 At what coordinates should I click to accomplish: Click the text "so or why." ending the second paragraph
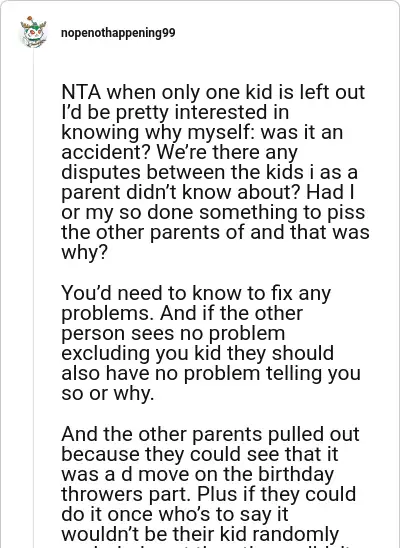[x=108, y=394]
